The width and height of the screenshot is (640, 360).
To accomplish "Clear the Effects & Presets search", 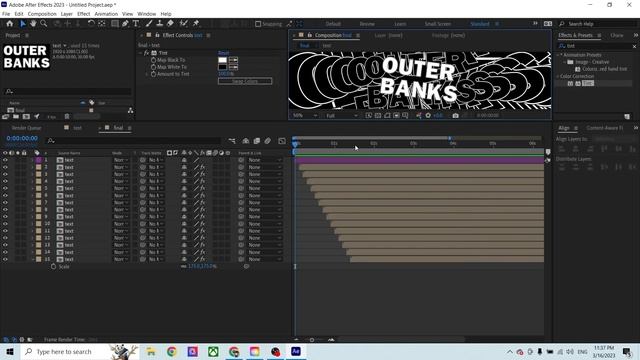I will tap(634, 46).
